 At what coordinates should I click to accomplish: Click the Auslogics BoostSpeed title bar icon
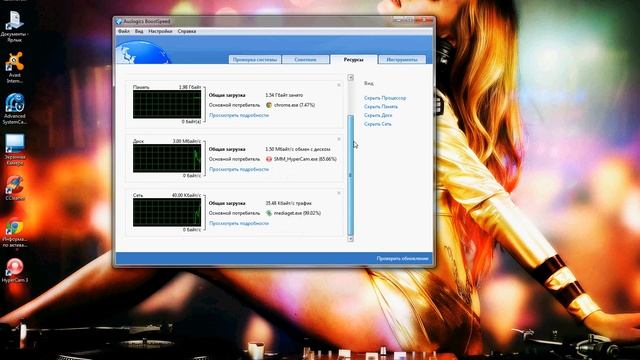119,21
